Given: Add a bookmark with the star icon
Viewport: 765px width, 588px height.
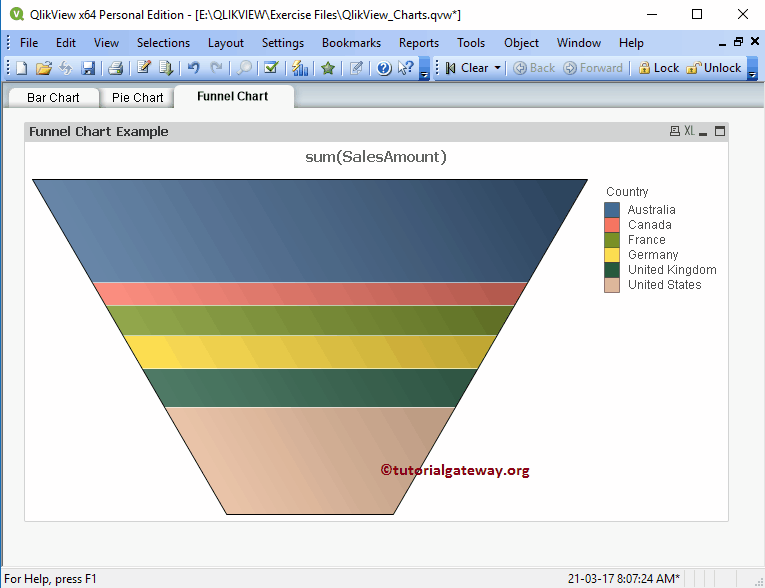Looking at the screenshot, I should point(328,68).
